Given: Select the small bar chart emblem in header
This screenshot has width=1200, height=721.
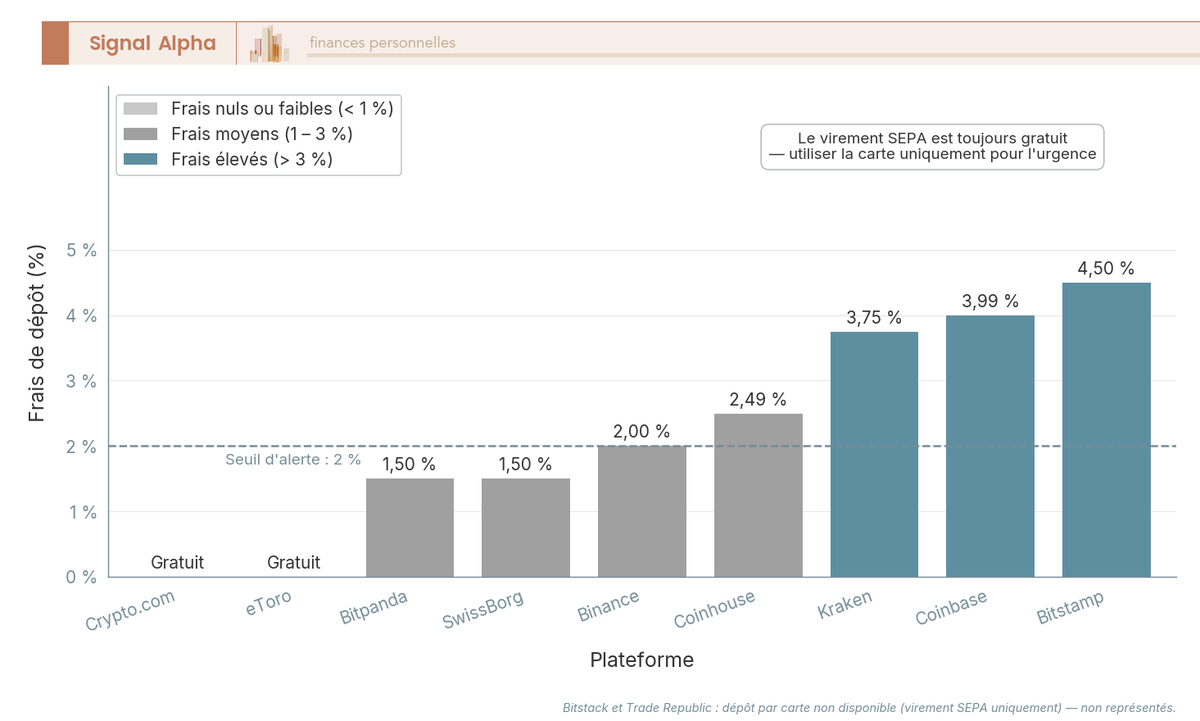Looking at the screenshot, I should point(268,43).
